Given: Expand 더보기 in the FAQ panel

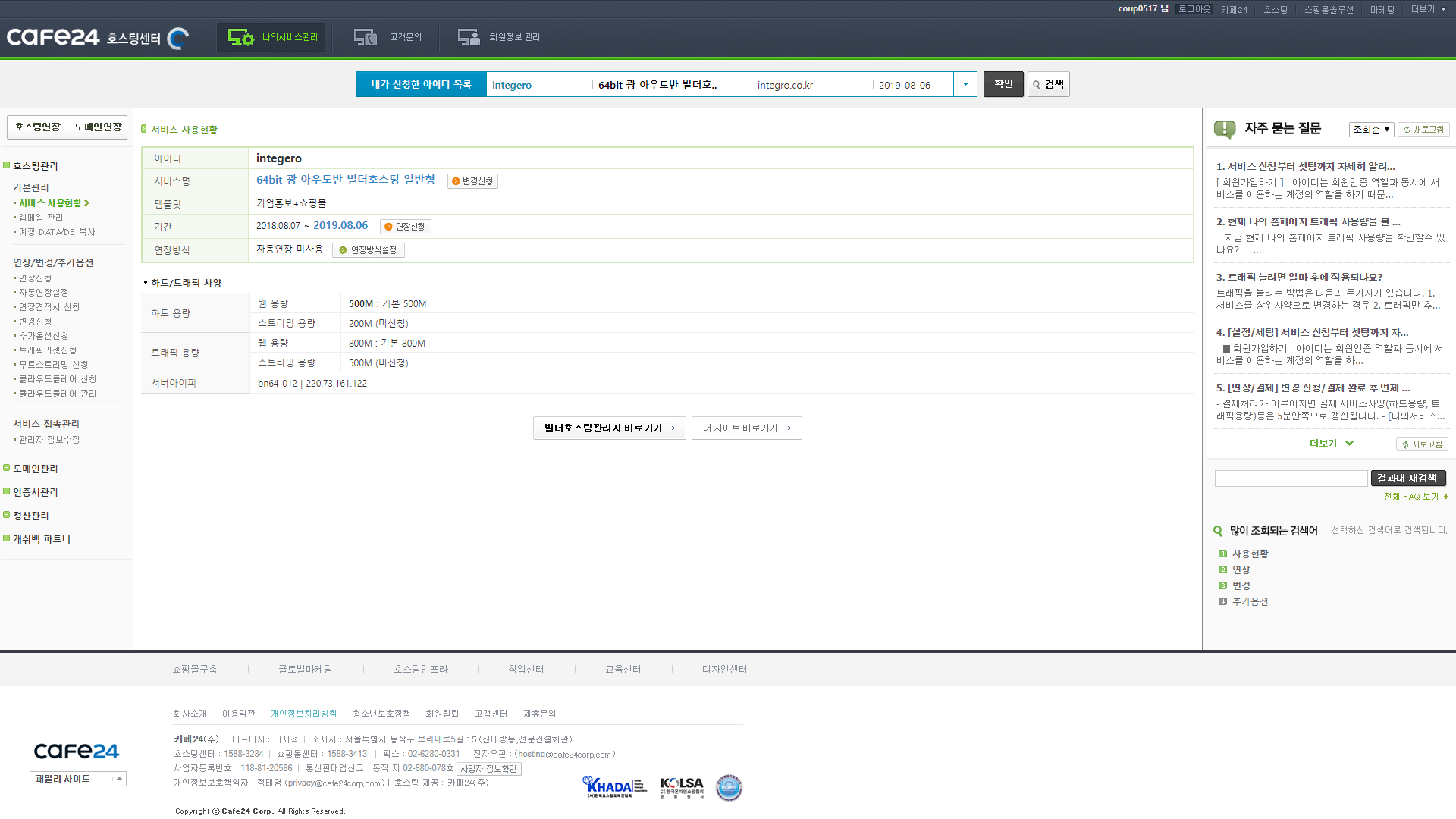Looking at the screenshot, I should [1331, 444].
